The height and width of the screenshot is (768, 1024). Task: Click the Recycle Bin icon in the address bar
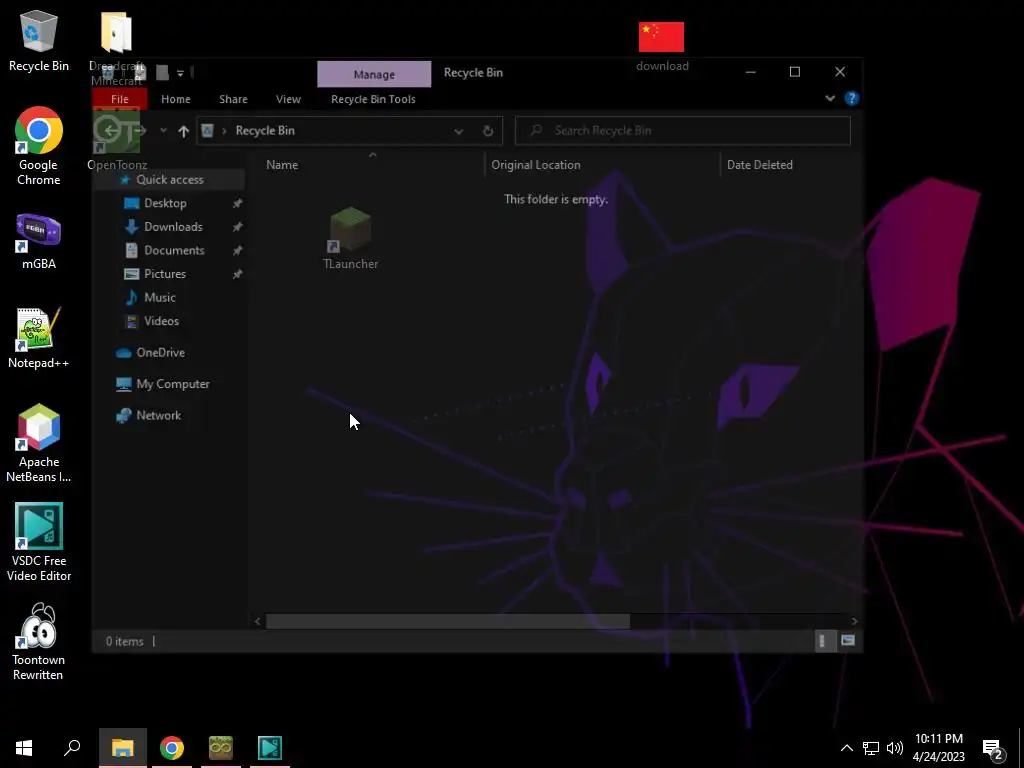[208, 131]
